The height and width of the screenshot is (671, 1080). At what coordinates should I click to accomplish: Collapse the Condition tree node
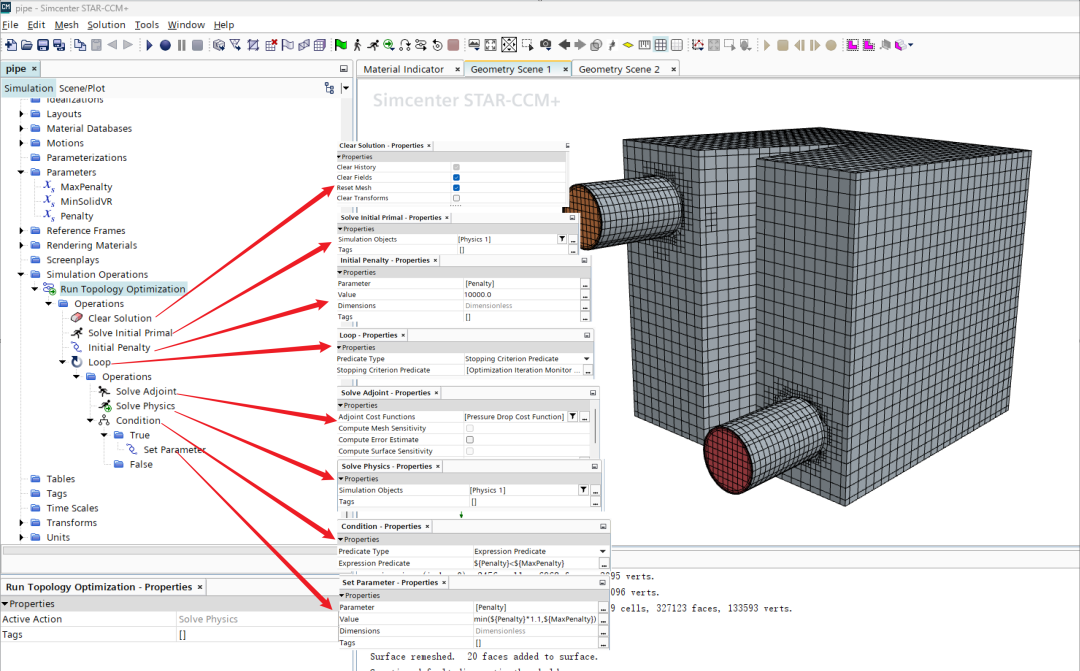pos(90,420)
